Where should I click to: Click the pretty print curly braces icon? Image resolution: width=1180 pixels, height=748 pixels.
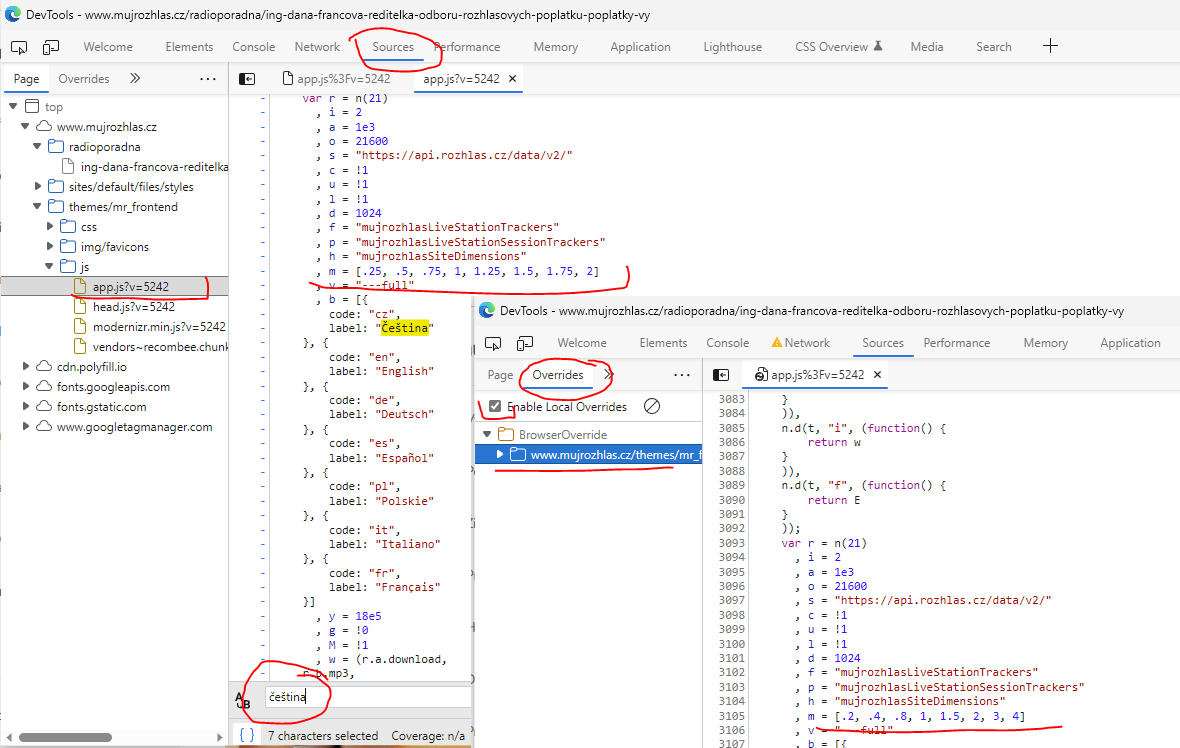[246, 735]
